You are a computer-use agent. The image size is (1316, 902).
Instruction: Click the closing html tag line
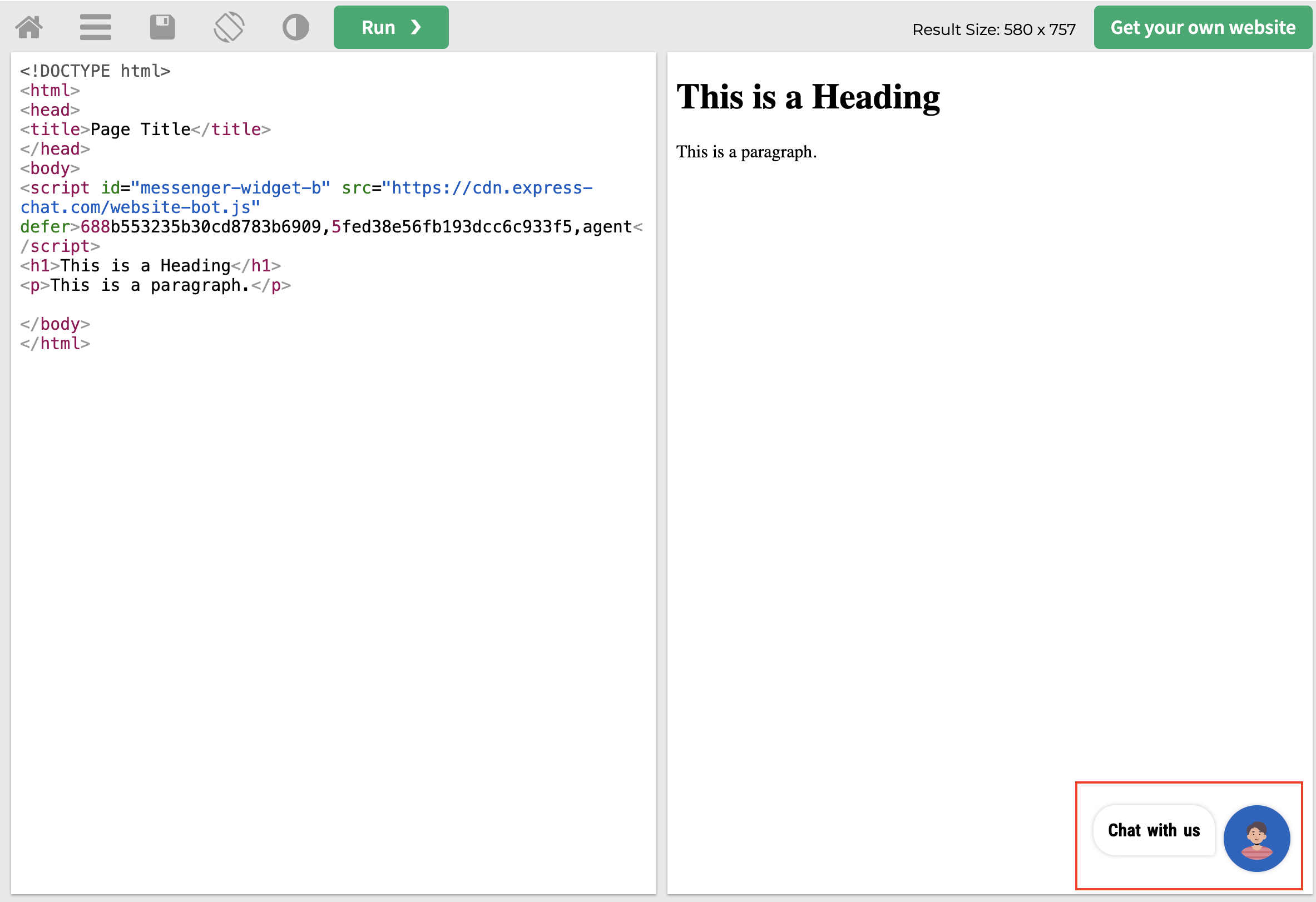point(55,344)
